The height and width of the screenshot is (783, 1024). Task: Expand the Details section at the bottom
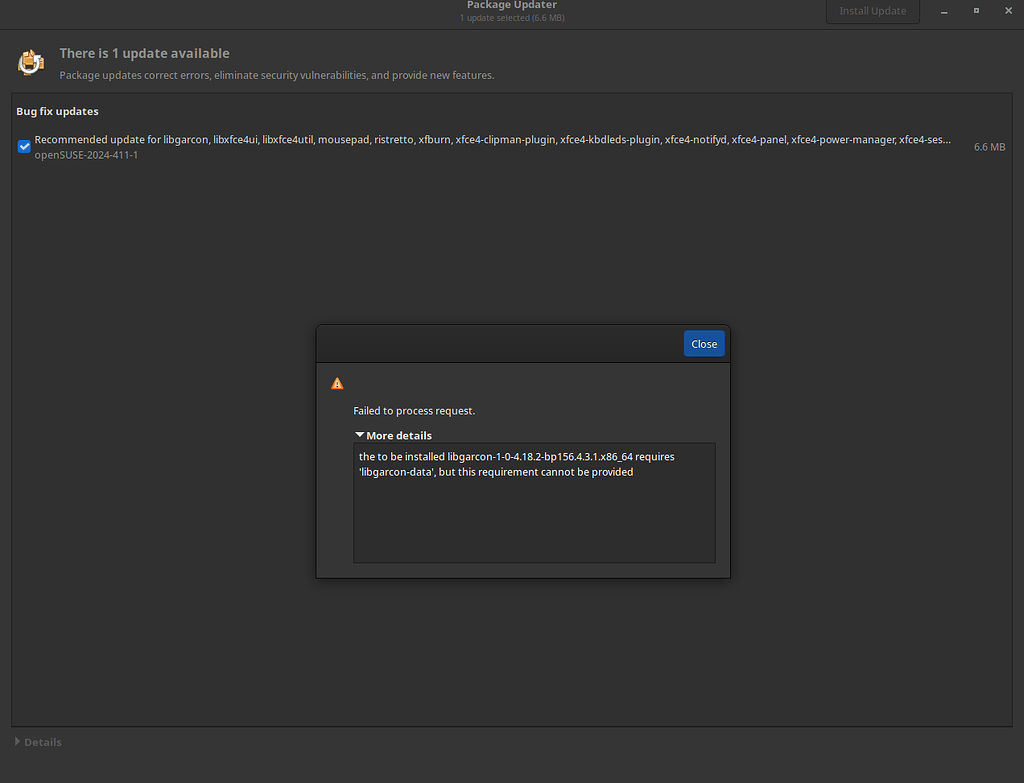click(38, 742)
